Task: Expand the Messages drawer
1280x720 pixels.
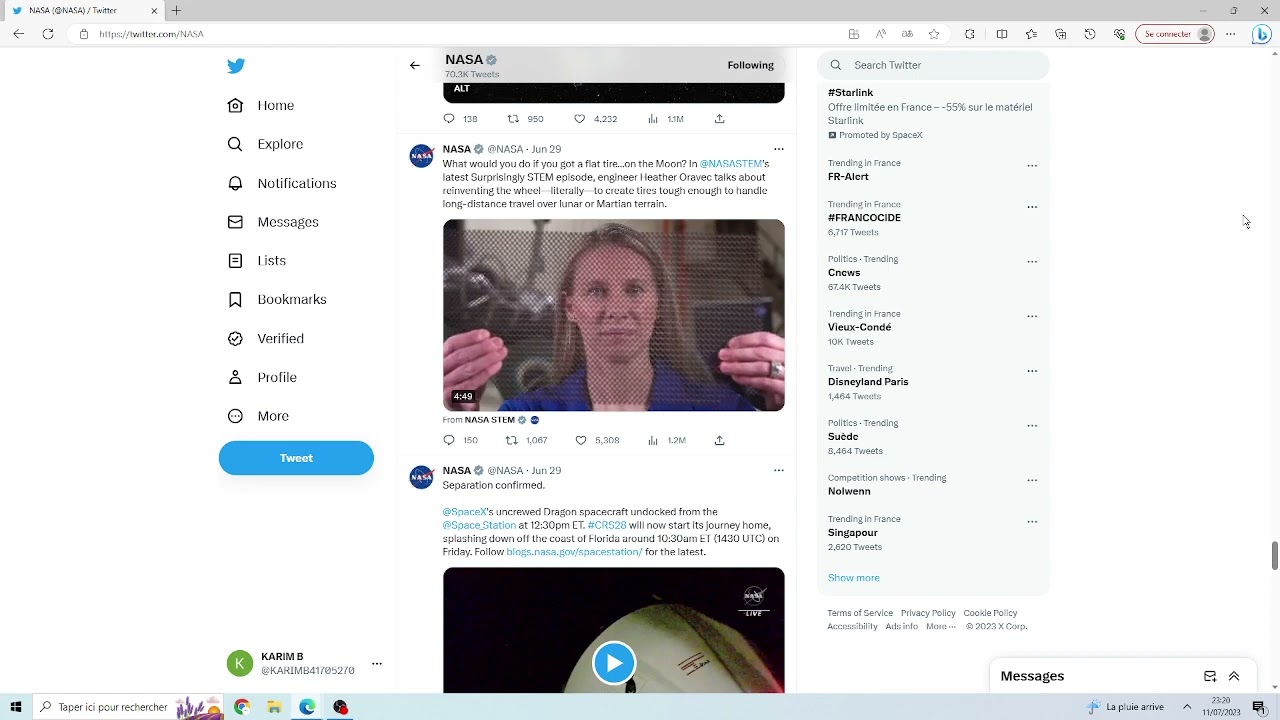Action: 1234,676
